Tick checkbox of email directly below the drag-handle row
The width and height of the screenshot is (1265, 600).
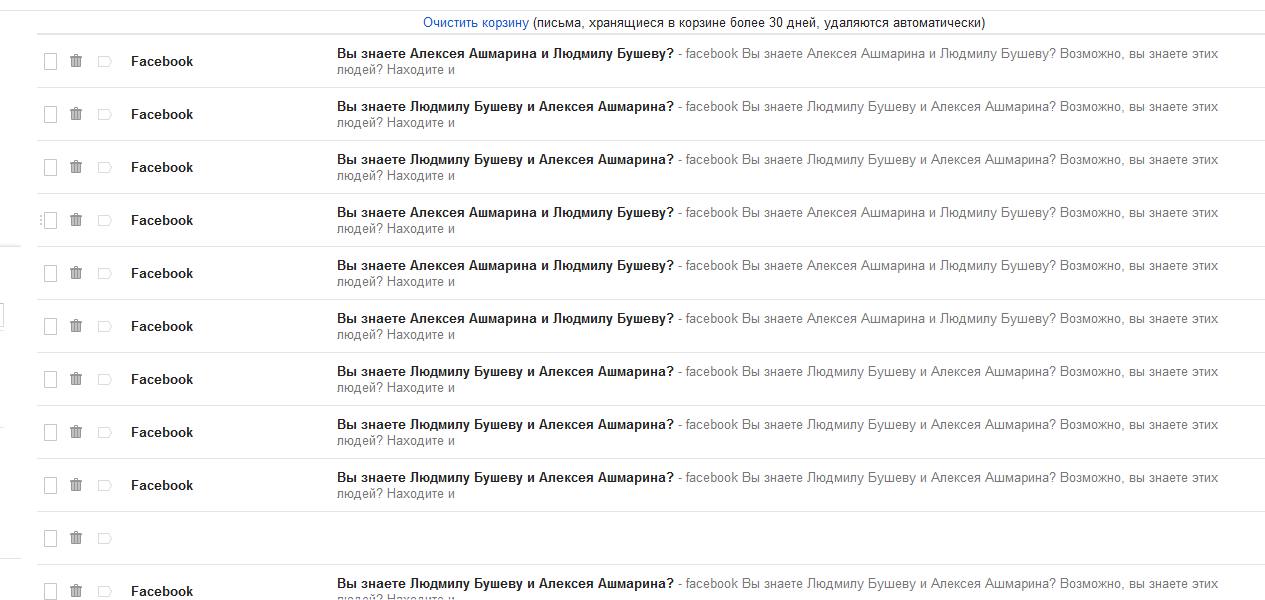(50, 273)
